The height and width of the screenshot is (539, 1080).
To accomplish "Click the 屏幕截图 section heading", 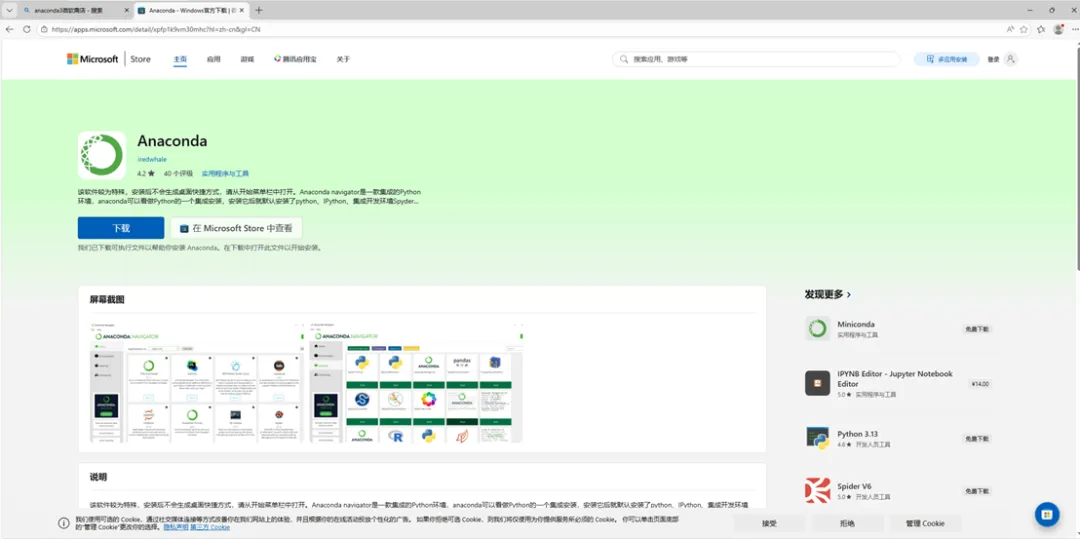I will point(107,300).
